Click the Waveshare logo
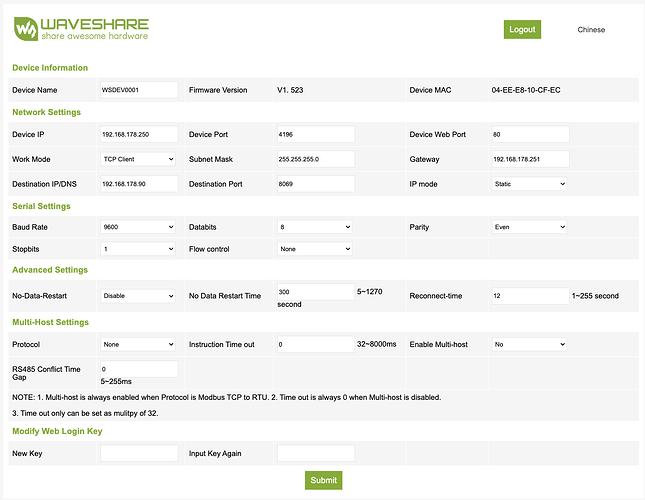Viewport: 645px width, 500px height. pyautogui.click(x=81, y=29)
